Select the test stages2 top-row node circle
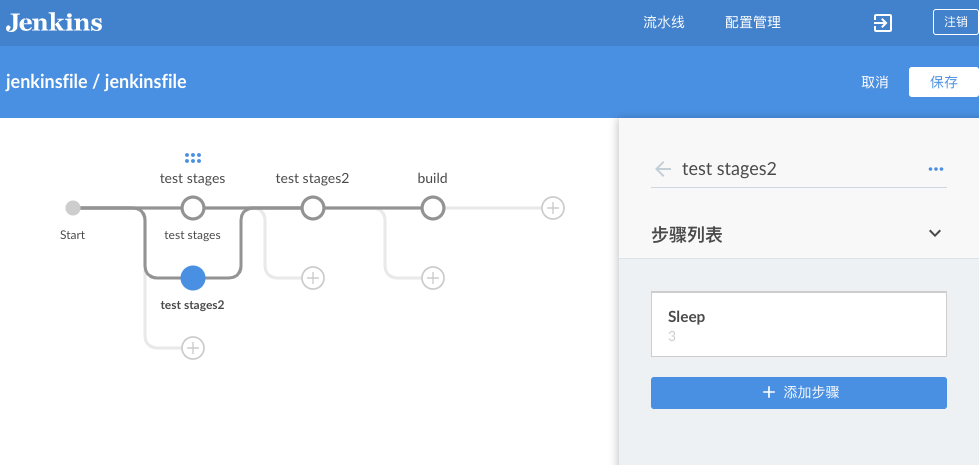 313,208
